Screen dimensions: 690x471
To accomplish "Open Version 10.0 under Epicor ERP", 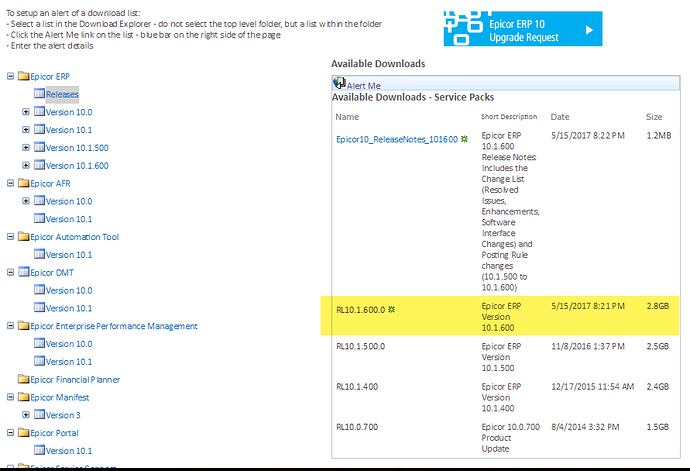I will (69, 112).
